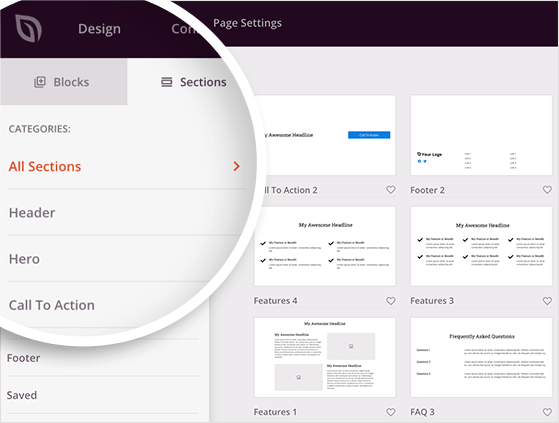This screenshot has width=559, height=423.
Task: Favorite the Features 3 section
Action: coord(547,301)
